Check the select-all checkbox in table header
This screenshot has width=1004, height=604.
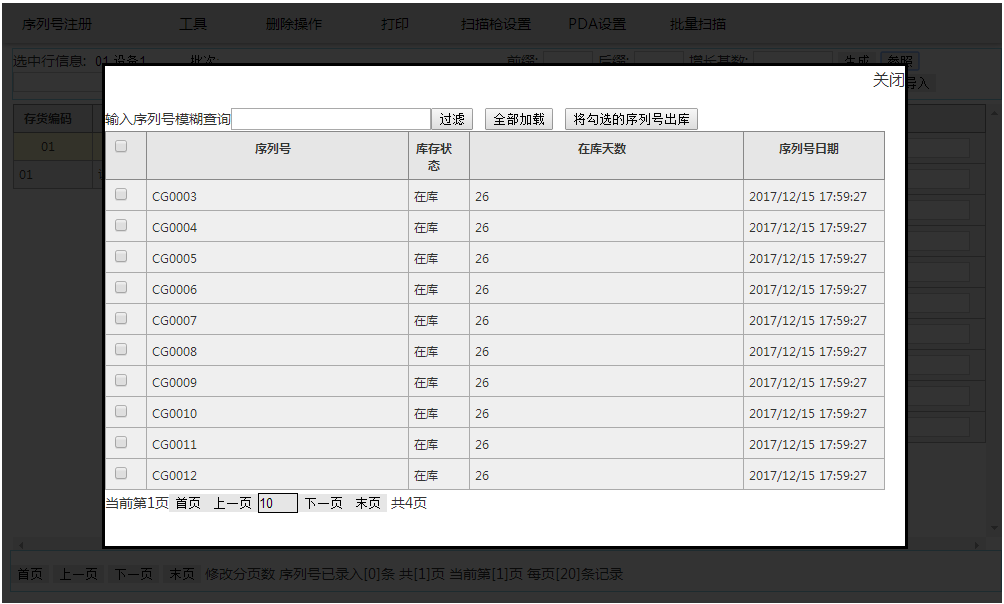121,146
